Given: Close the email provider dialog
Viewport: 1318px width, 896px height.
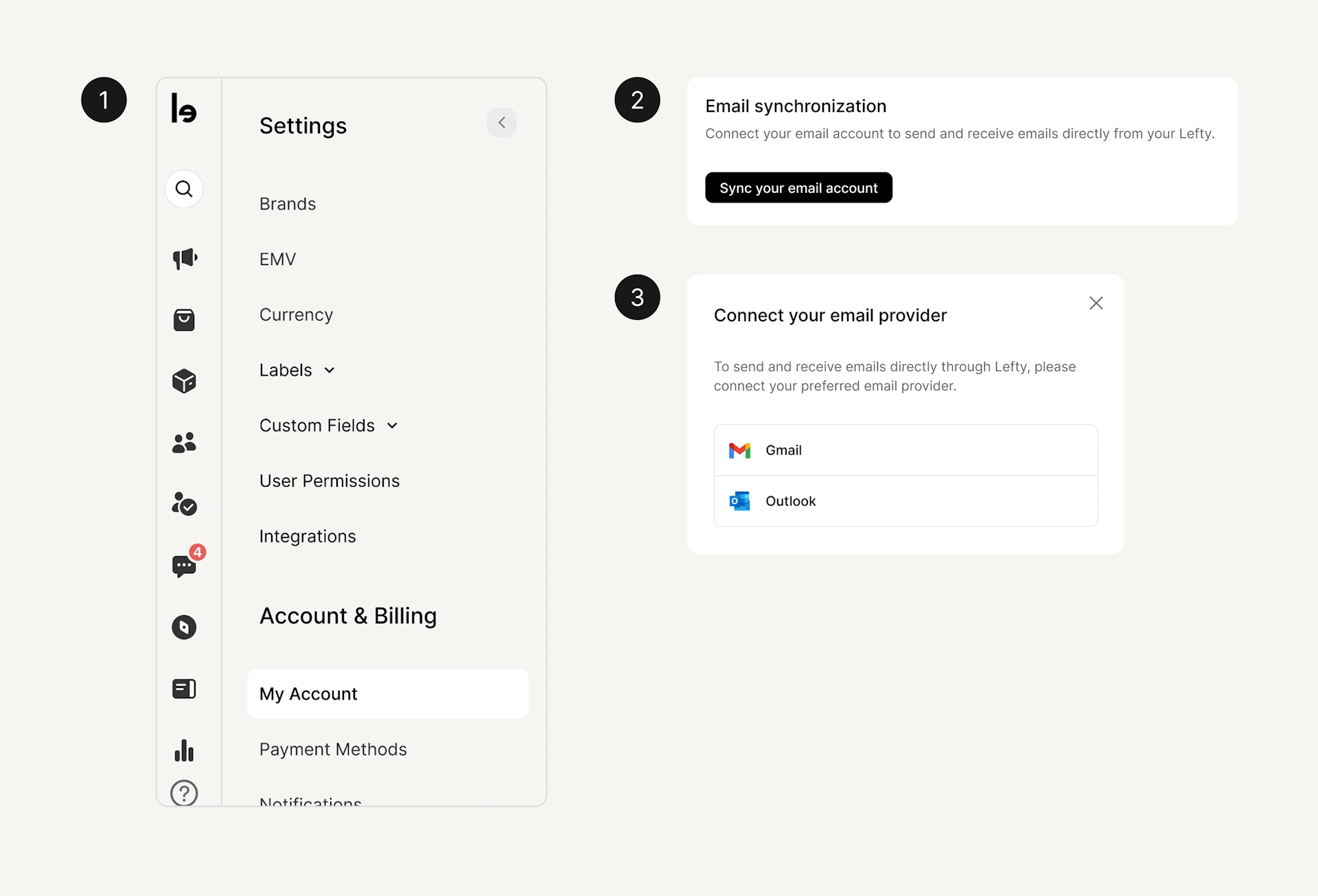Looking at the screenshot, I should [1096, 303].
